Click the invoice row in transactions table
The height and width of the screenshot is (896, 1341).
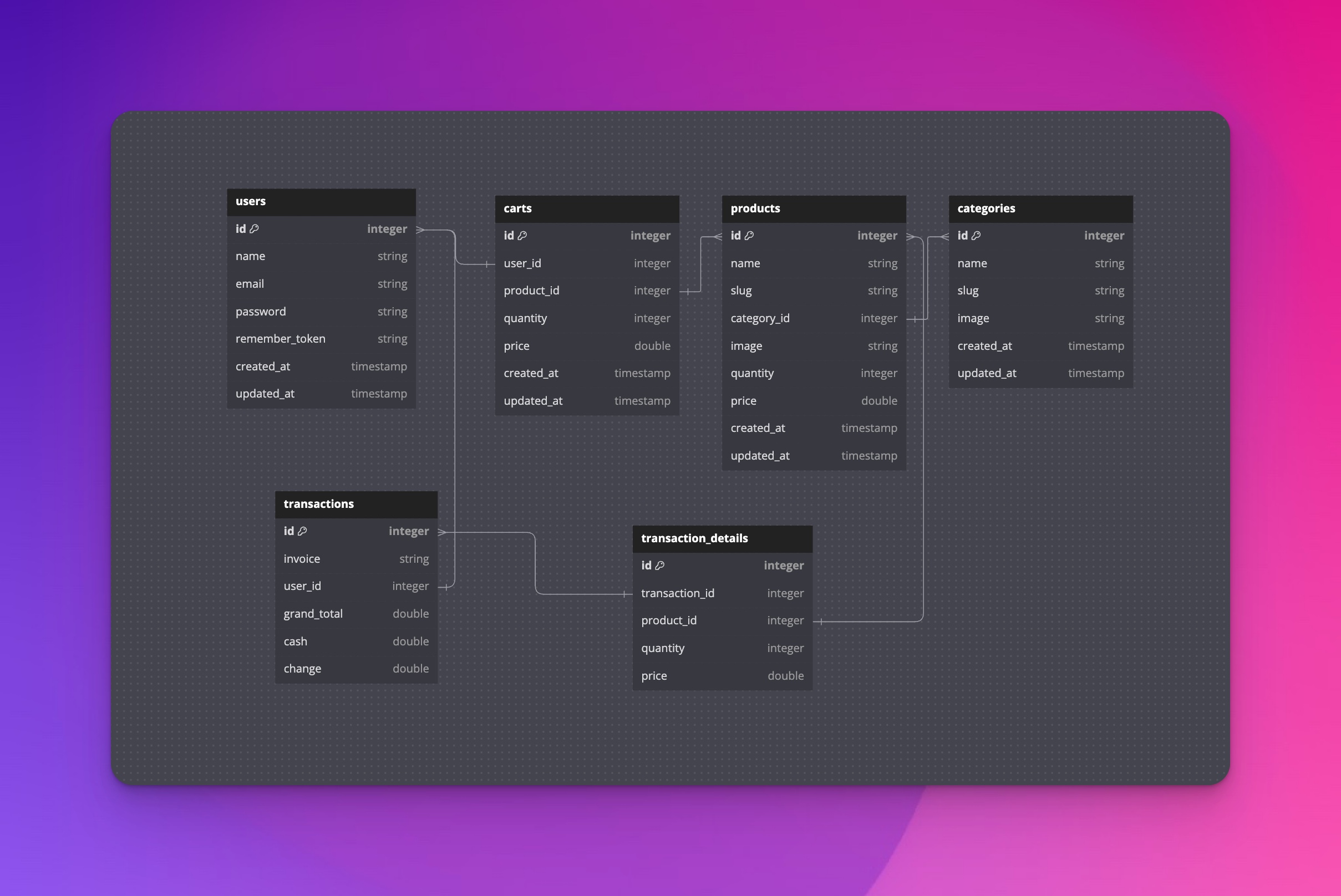coord(302,559)
